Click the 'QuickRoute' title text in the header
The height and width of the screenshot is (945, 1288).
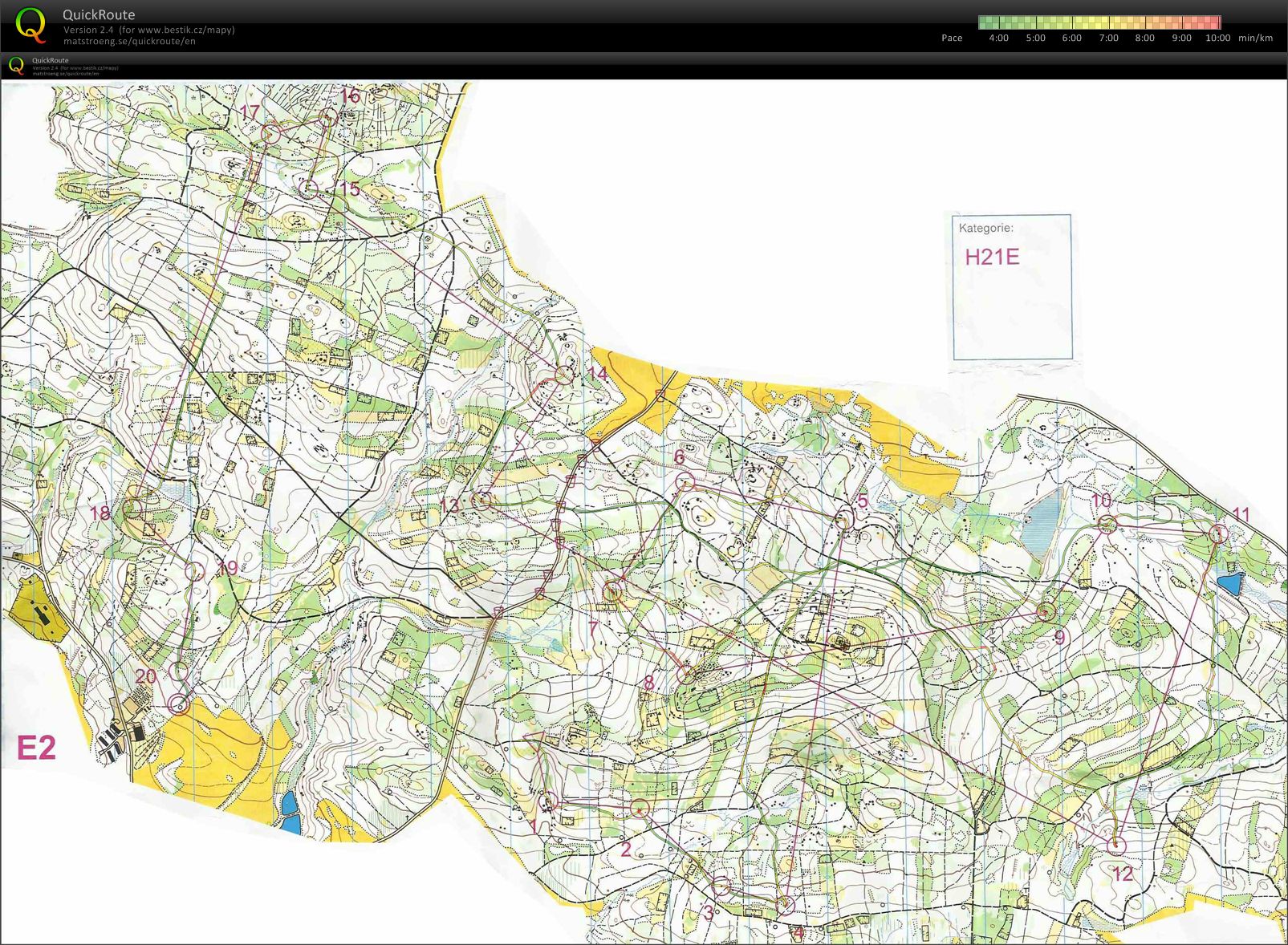tap(99, 14)
